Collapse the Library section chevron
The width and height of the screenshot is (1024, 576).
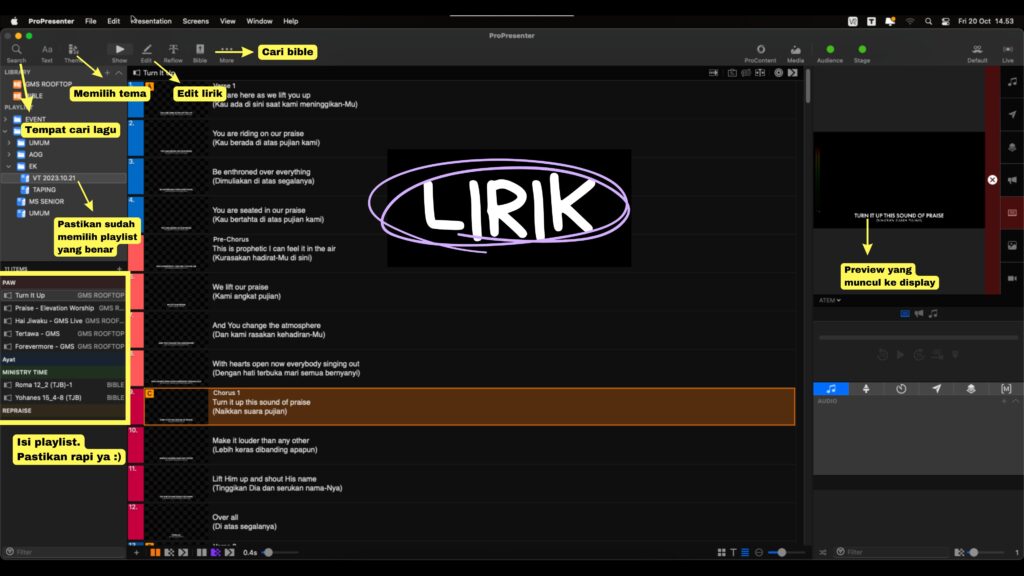tap(119, 72)
